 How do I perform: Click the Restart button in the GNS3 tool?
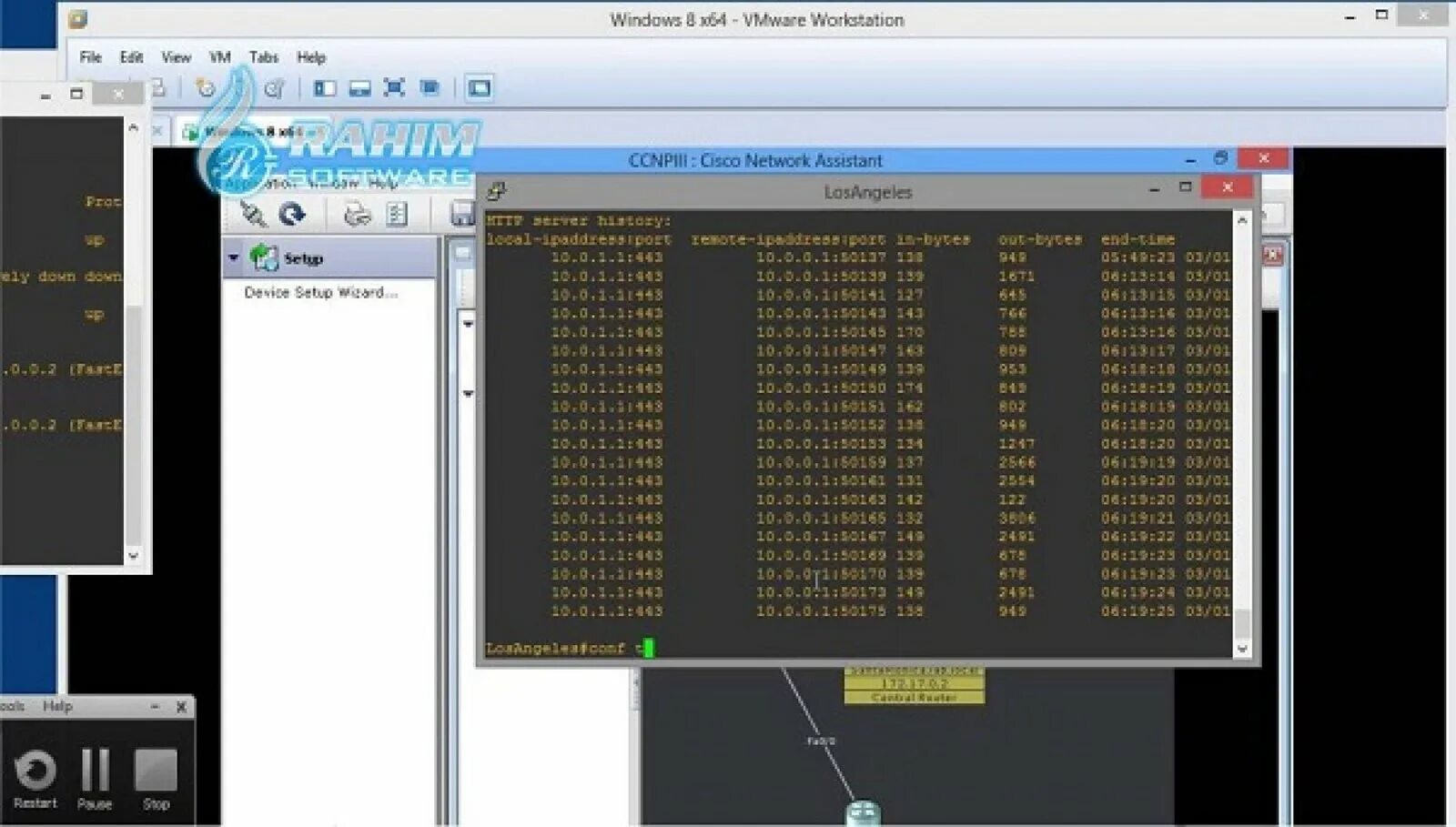35,780
